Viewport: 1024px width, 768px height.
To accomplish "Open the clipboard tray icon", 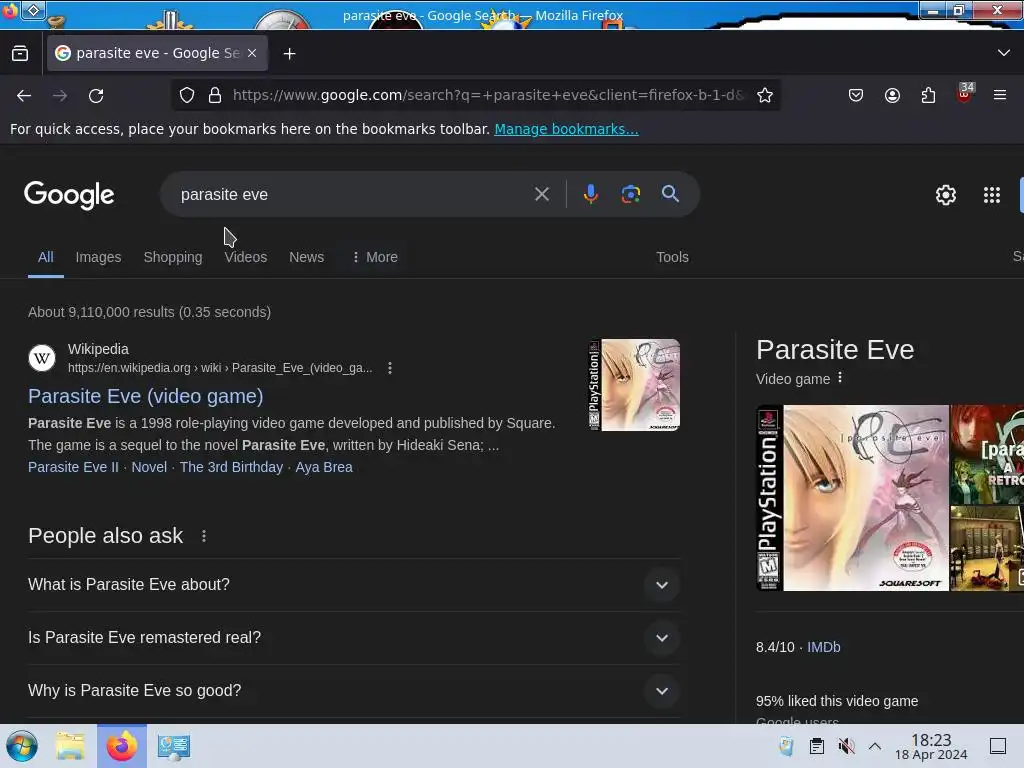I will point(816,746).
